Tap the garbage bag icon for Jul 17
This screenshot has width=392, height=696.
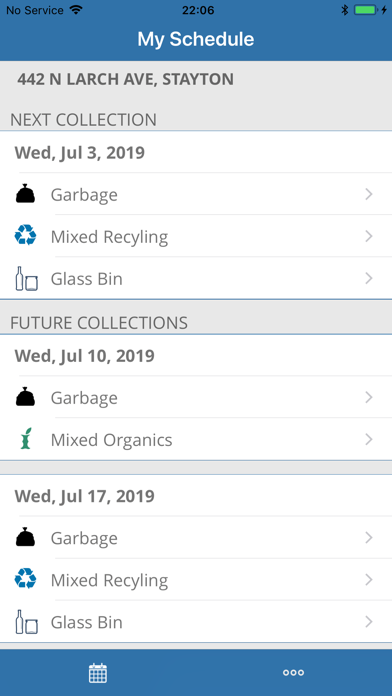tap(25, 537)
